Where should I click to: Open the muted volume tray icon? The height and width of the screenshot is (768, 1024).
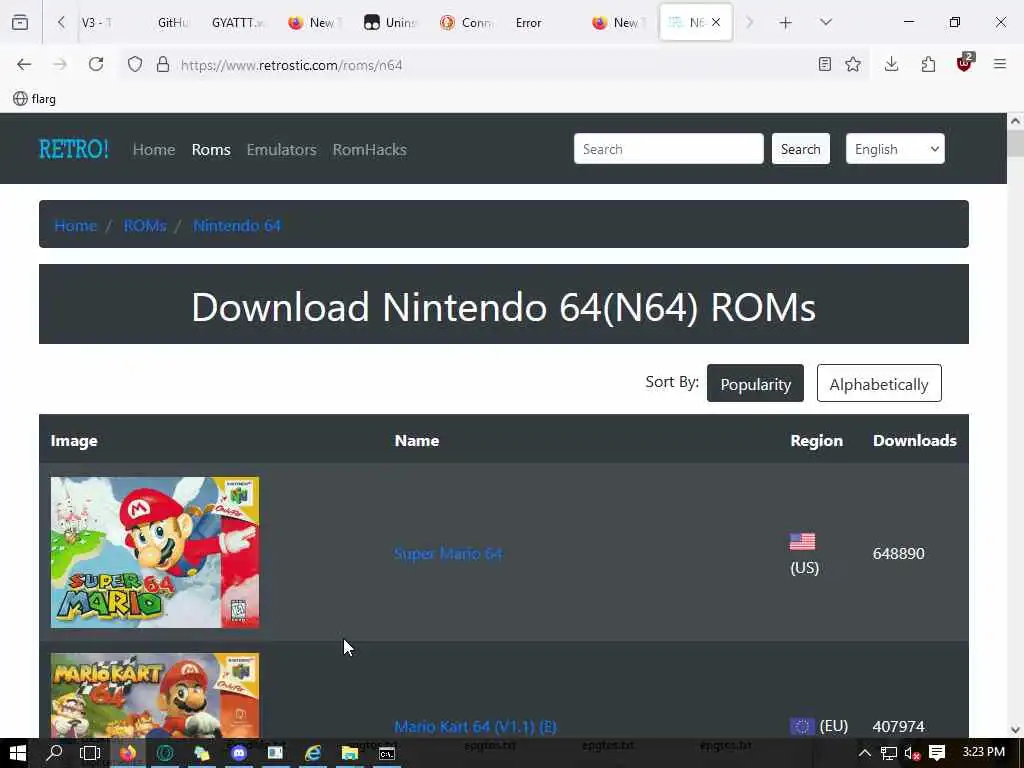(x=912, y=753)
